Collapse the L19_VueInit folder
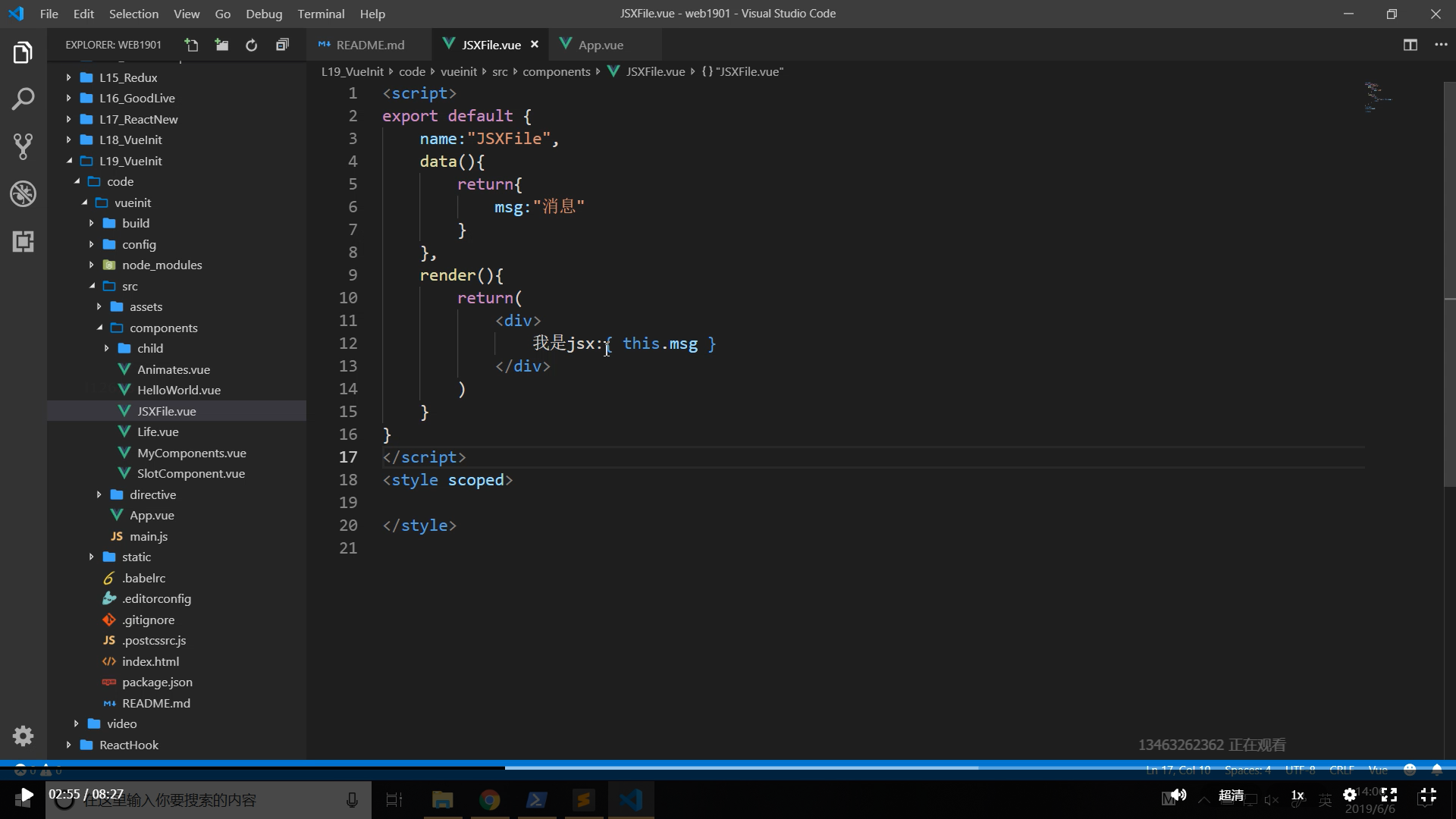Screen dimensions: 1456x819 (x=68, y=161)
